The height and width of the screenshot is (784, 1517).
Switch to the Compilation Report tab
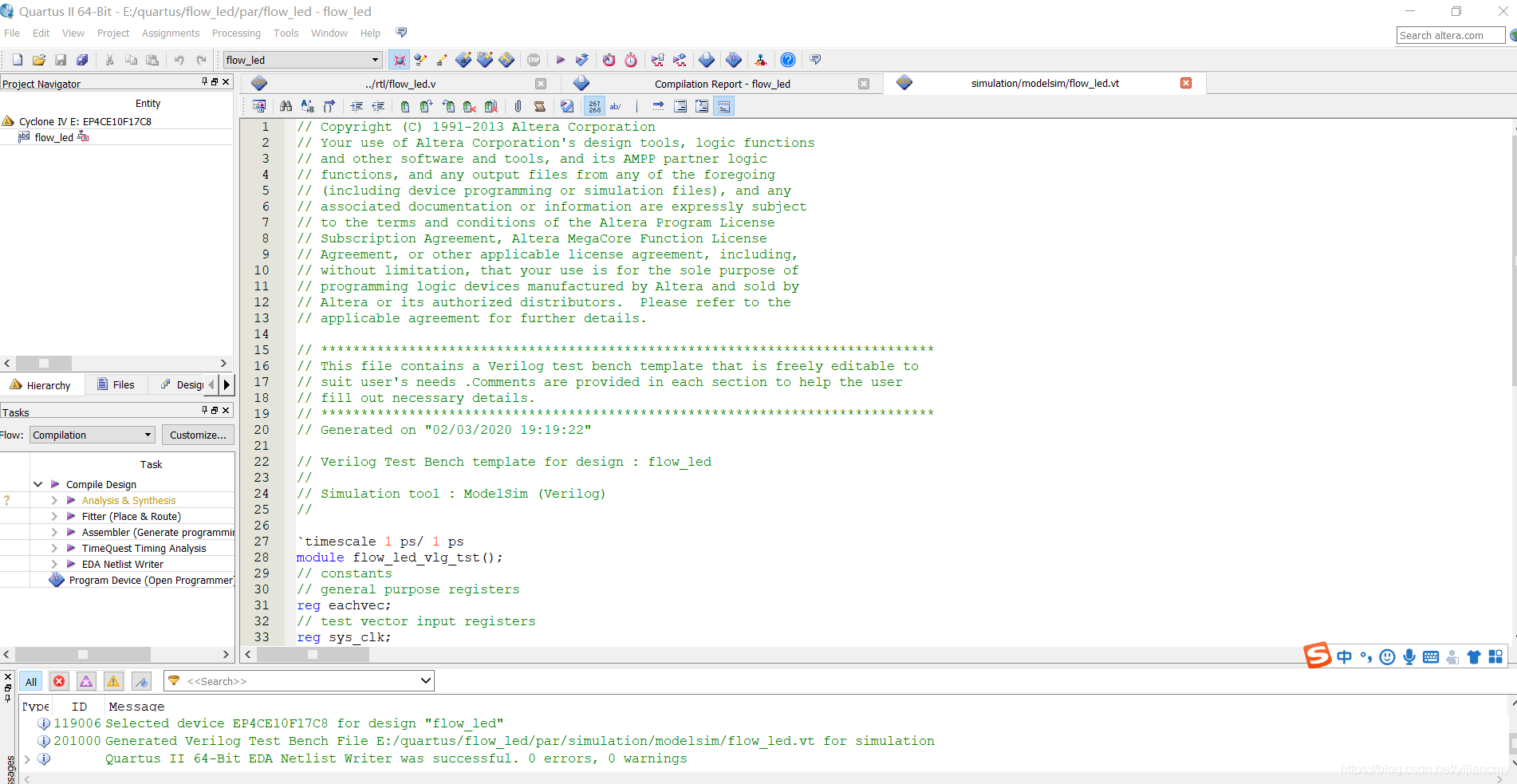(722, 84)
